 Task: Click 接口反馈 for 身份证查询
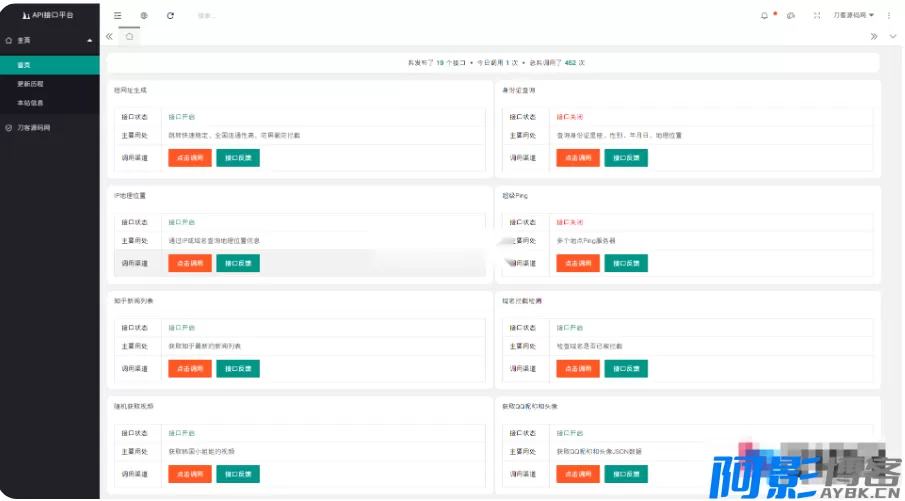point(626,157)
